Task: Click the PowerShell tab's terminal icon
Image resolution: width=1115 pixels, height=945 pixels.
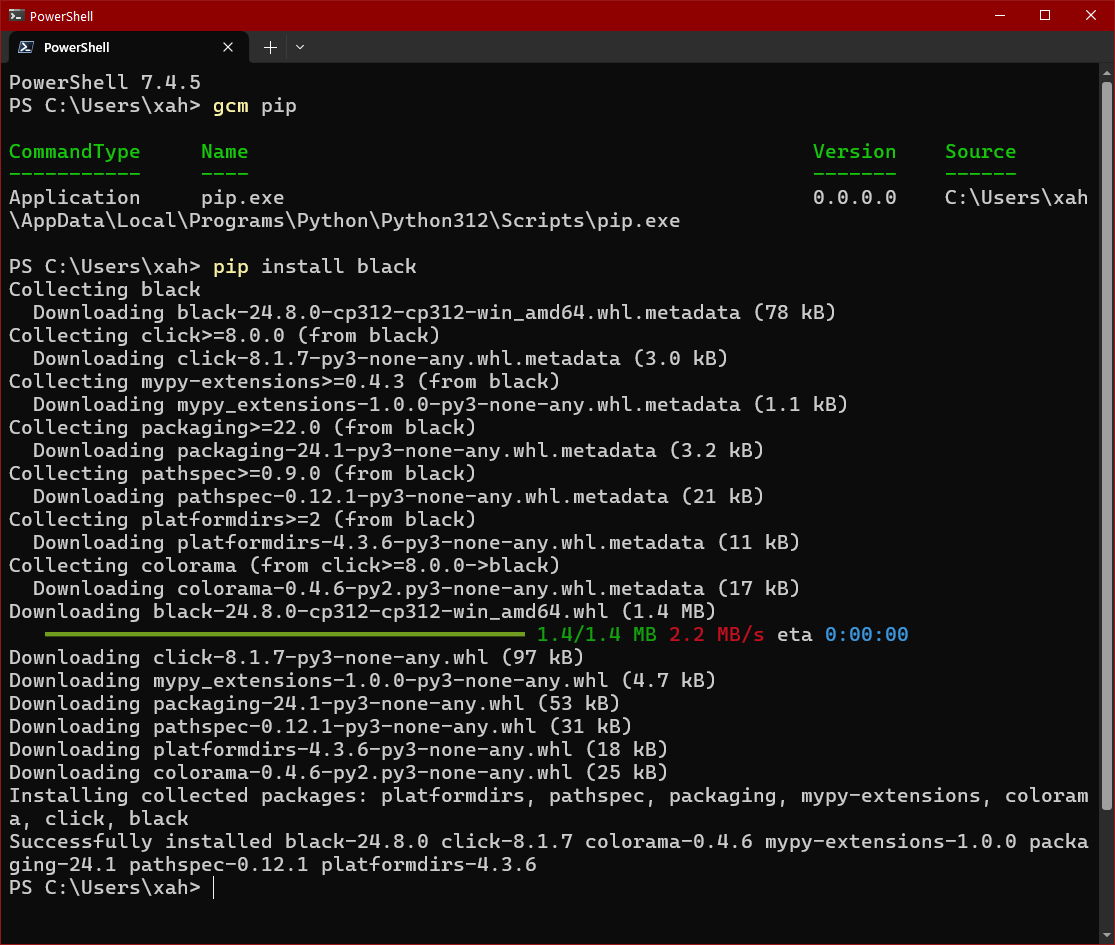Action: (x=26, y=48)
